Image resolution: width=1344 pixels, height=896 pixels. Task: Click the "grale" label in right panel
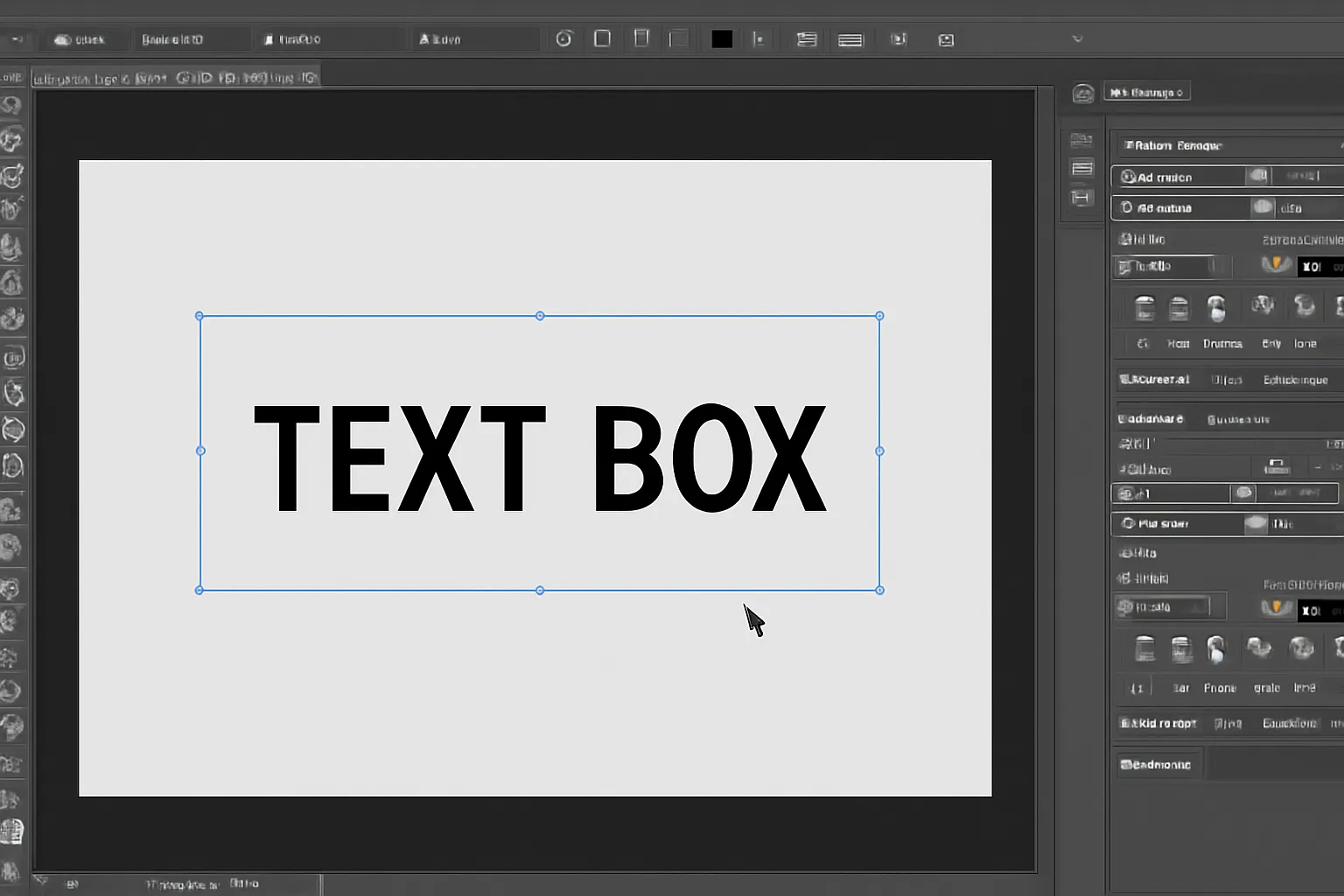[x=1267, y=689]
